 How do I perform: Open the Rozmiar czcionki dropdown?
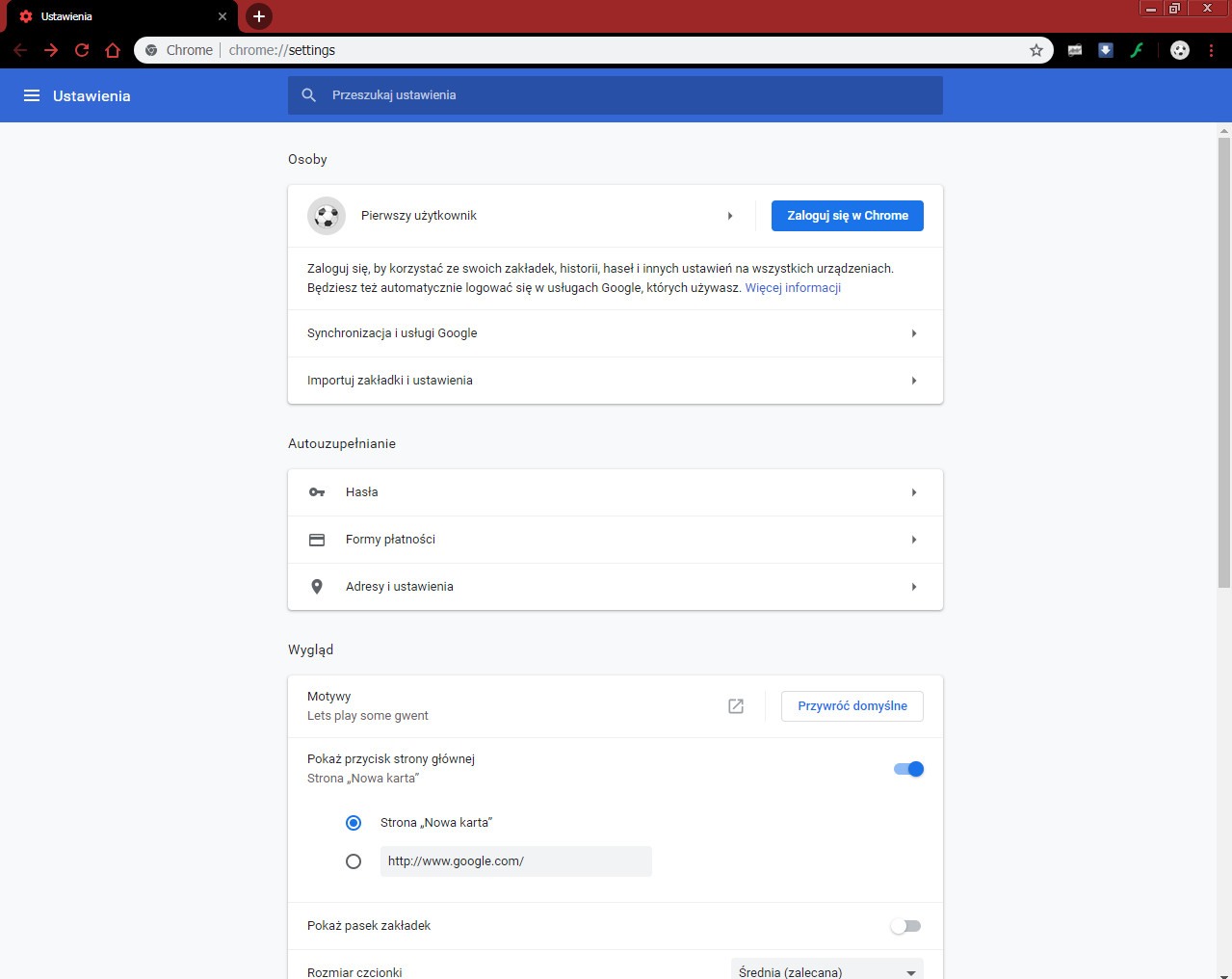[827, 968]
